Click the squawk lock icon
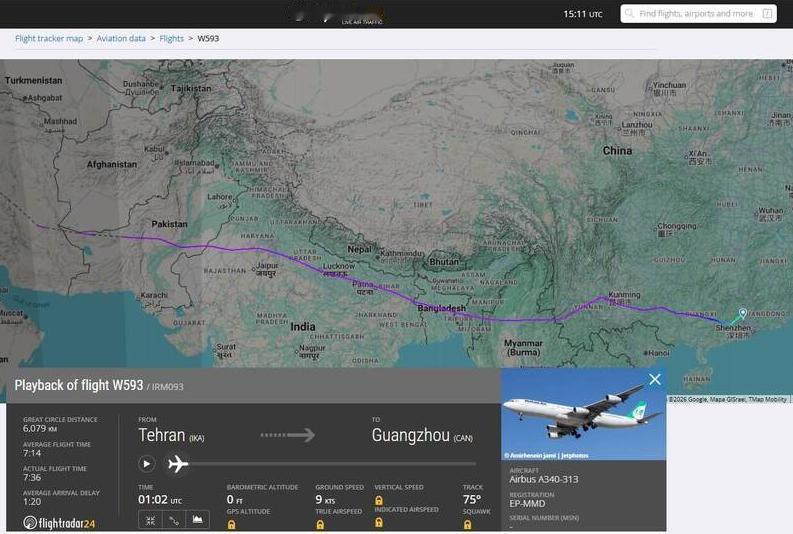Image resolution: width=793 pixels, height=534 pixels. (467, 525)
